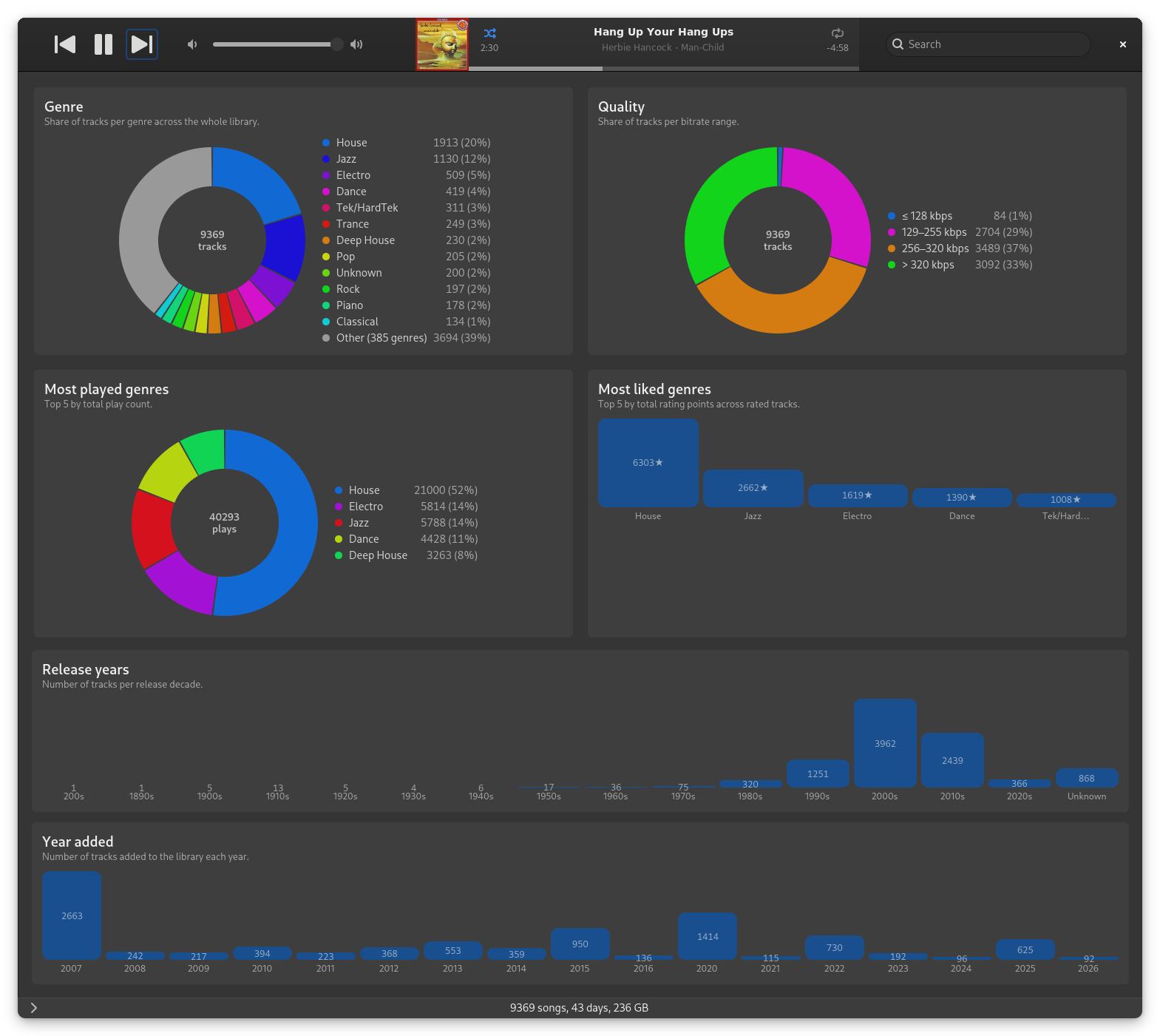Image resolution: width=1160 pixels, height=1036 pixels.
Task: Click the ≤ 128 kbps quality legend entry
Action: click(960, 216)
